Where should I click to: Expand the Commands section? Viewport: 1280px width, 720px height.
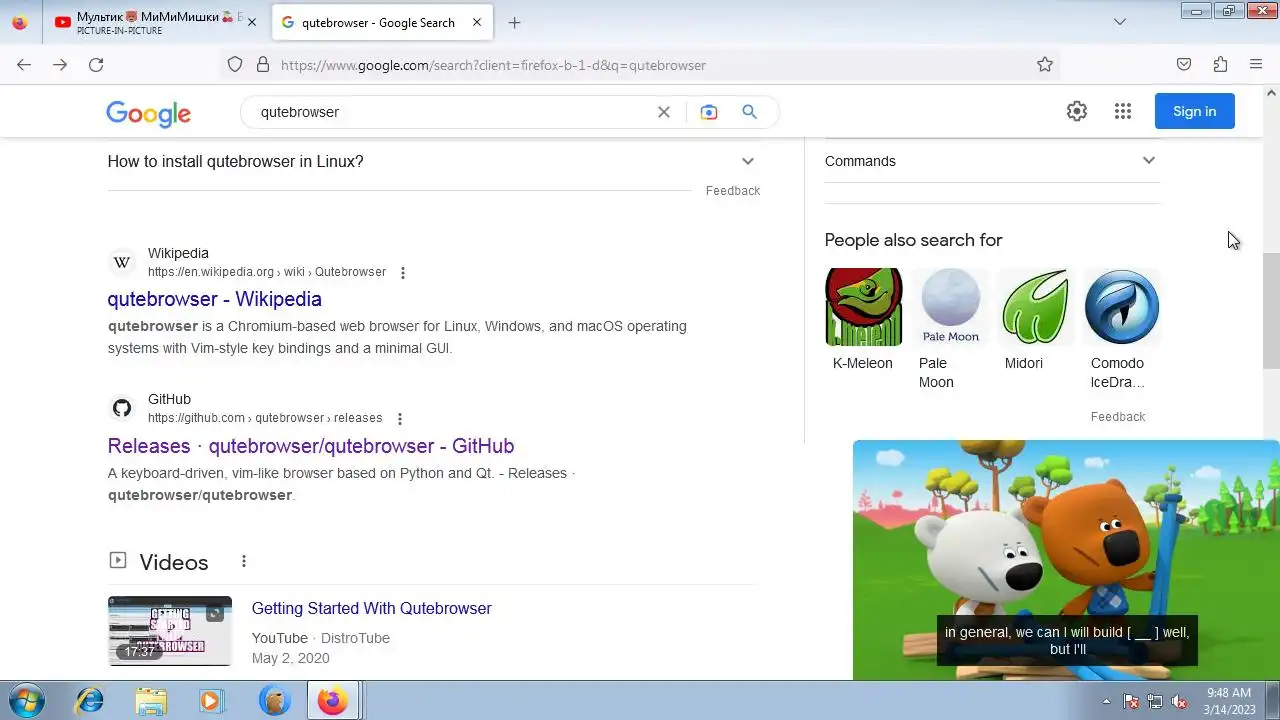[990, 161]
